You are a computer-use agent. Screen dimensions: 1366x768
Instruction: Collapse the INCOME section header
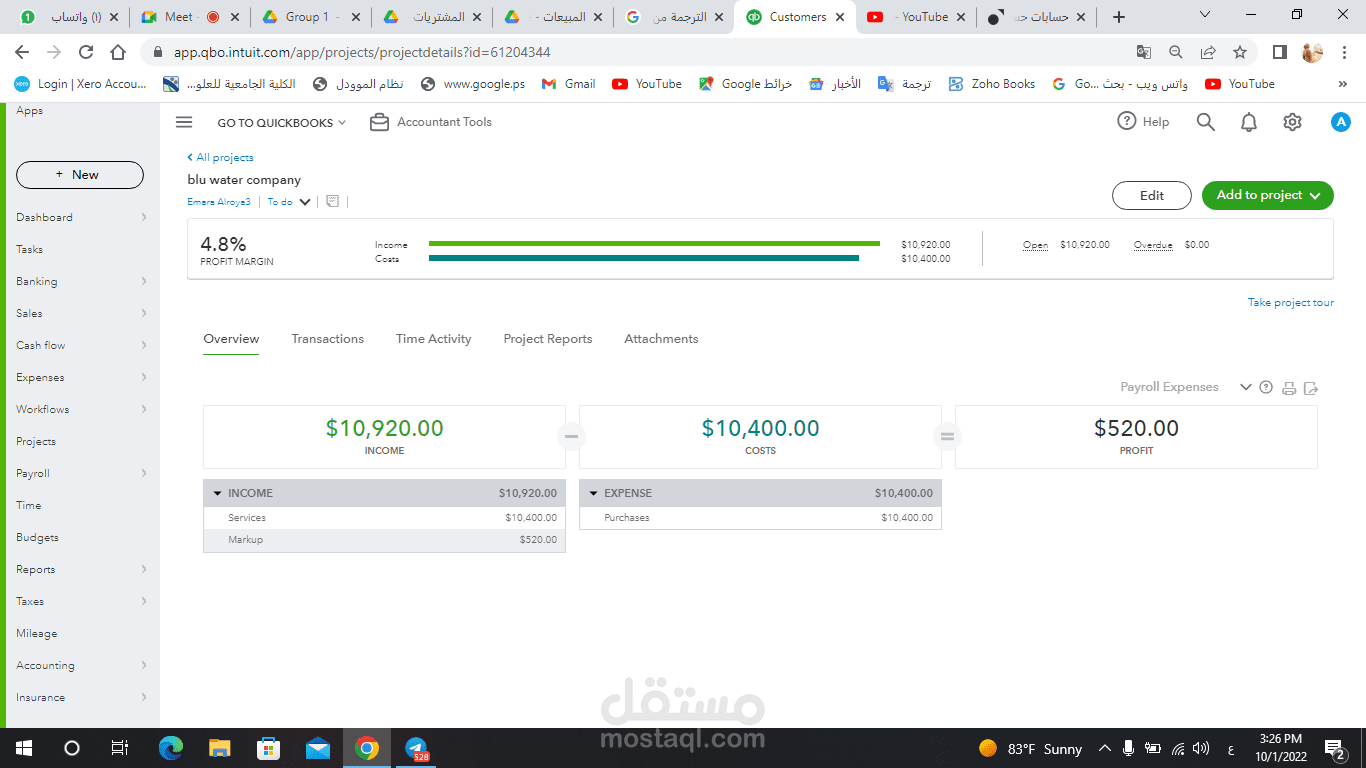(x=217, y=493)
